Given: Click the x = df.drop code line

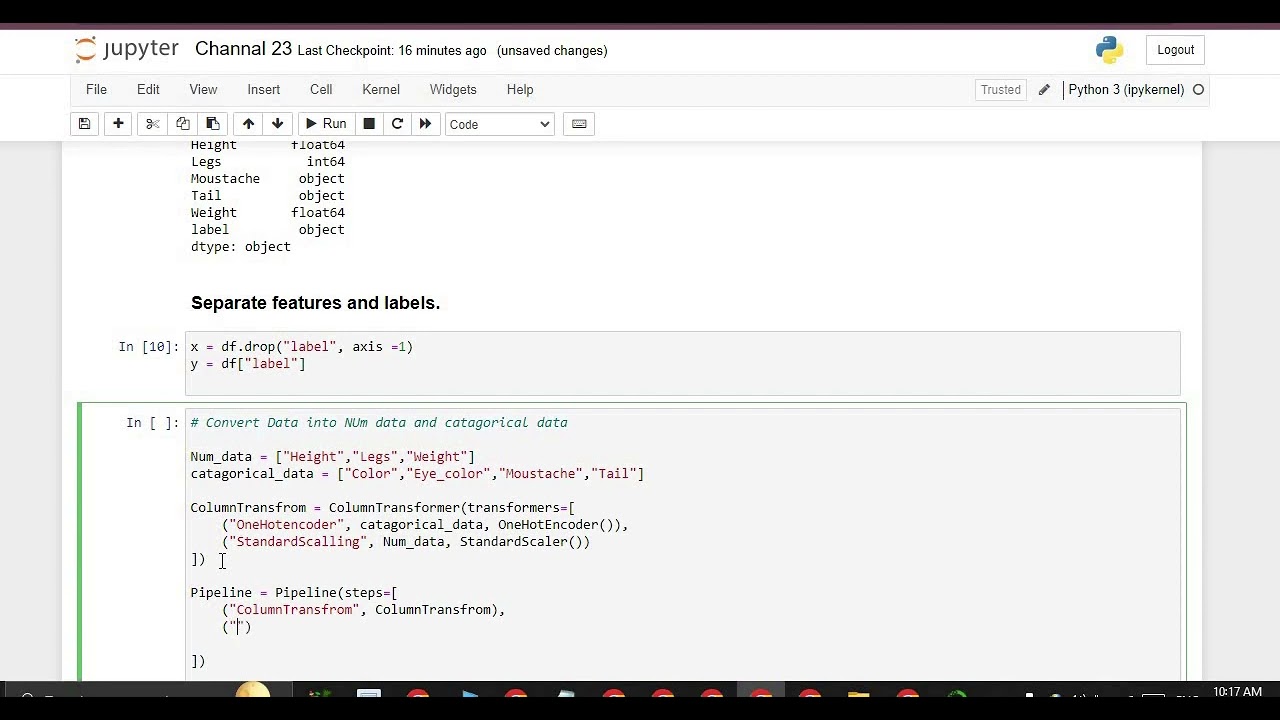Looking at the screenshot, I should pos(302,347).
